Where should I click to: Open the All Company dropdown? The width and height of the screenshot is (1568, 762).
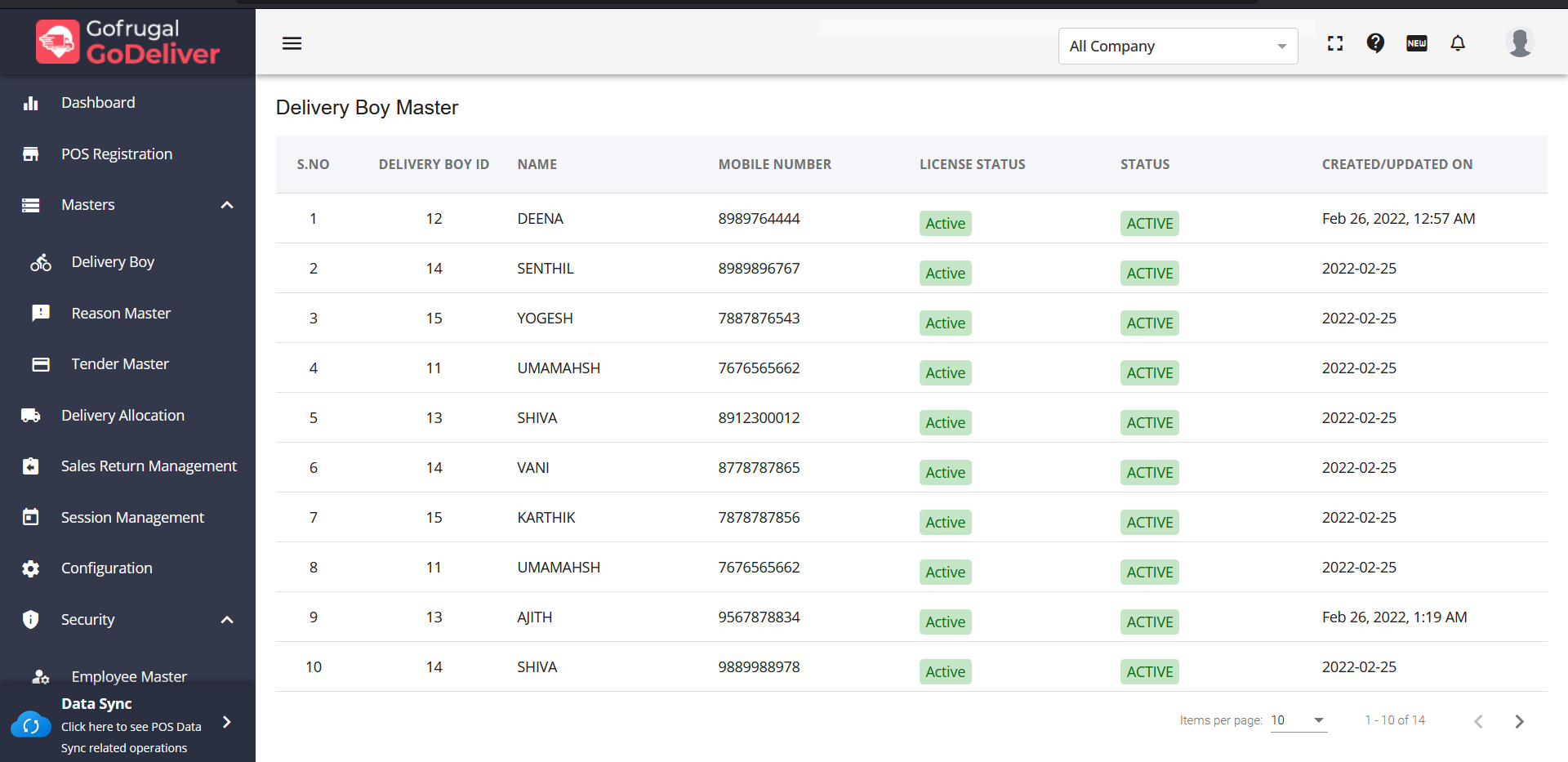1178,47
